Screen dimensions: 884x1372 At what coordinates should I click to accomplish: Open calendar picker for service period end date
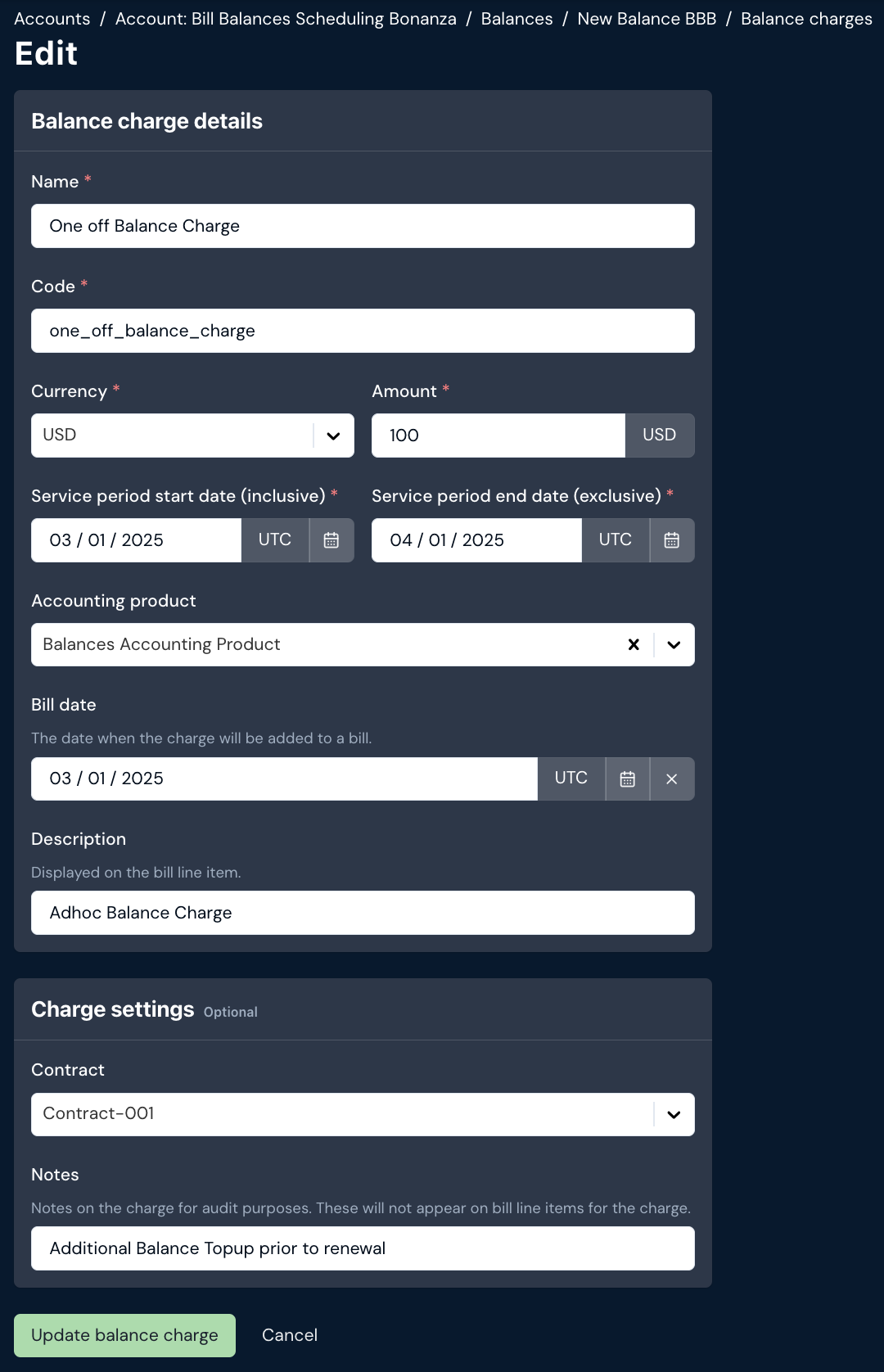pos(672,540)
